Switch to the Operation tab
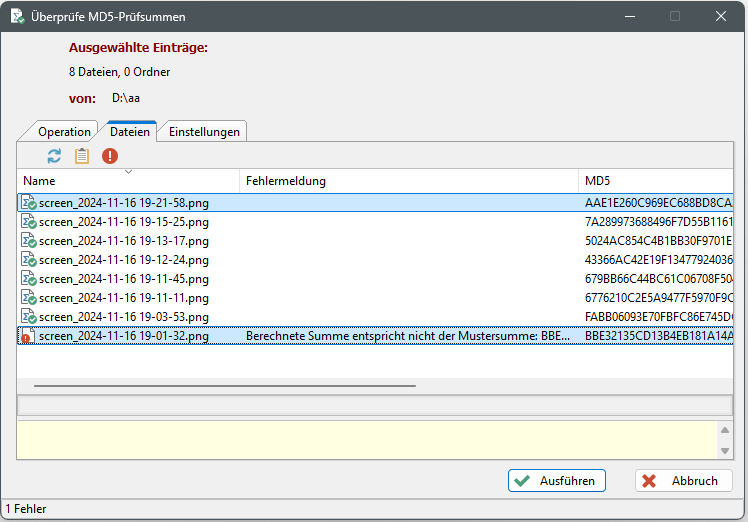Viewport: 748px width, 522px height. 64,132
